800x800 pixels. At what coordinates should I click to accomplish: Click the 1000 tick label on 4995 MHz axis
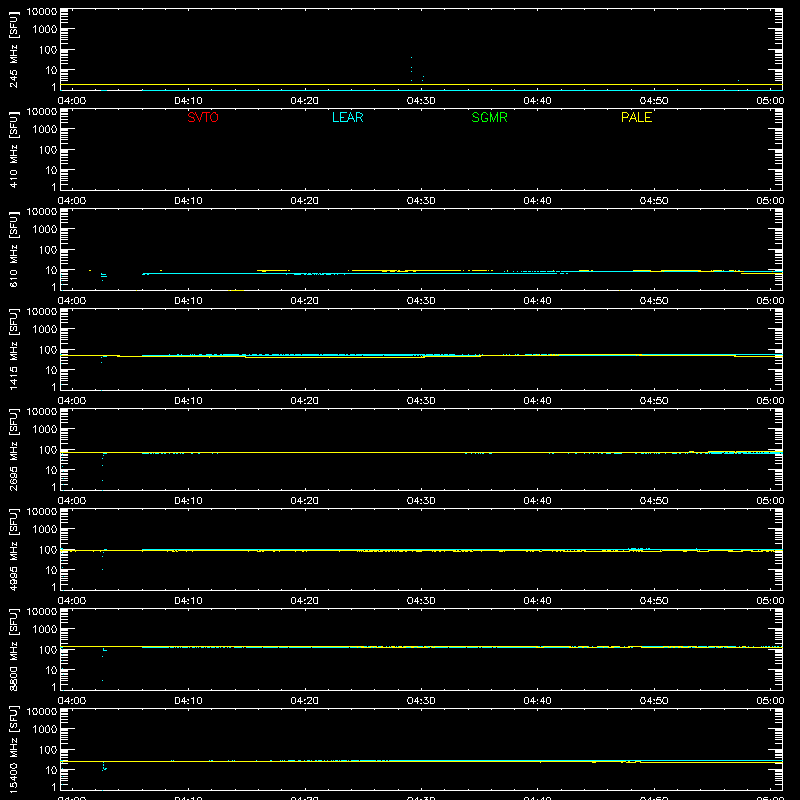(45, 530)
